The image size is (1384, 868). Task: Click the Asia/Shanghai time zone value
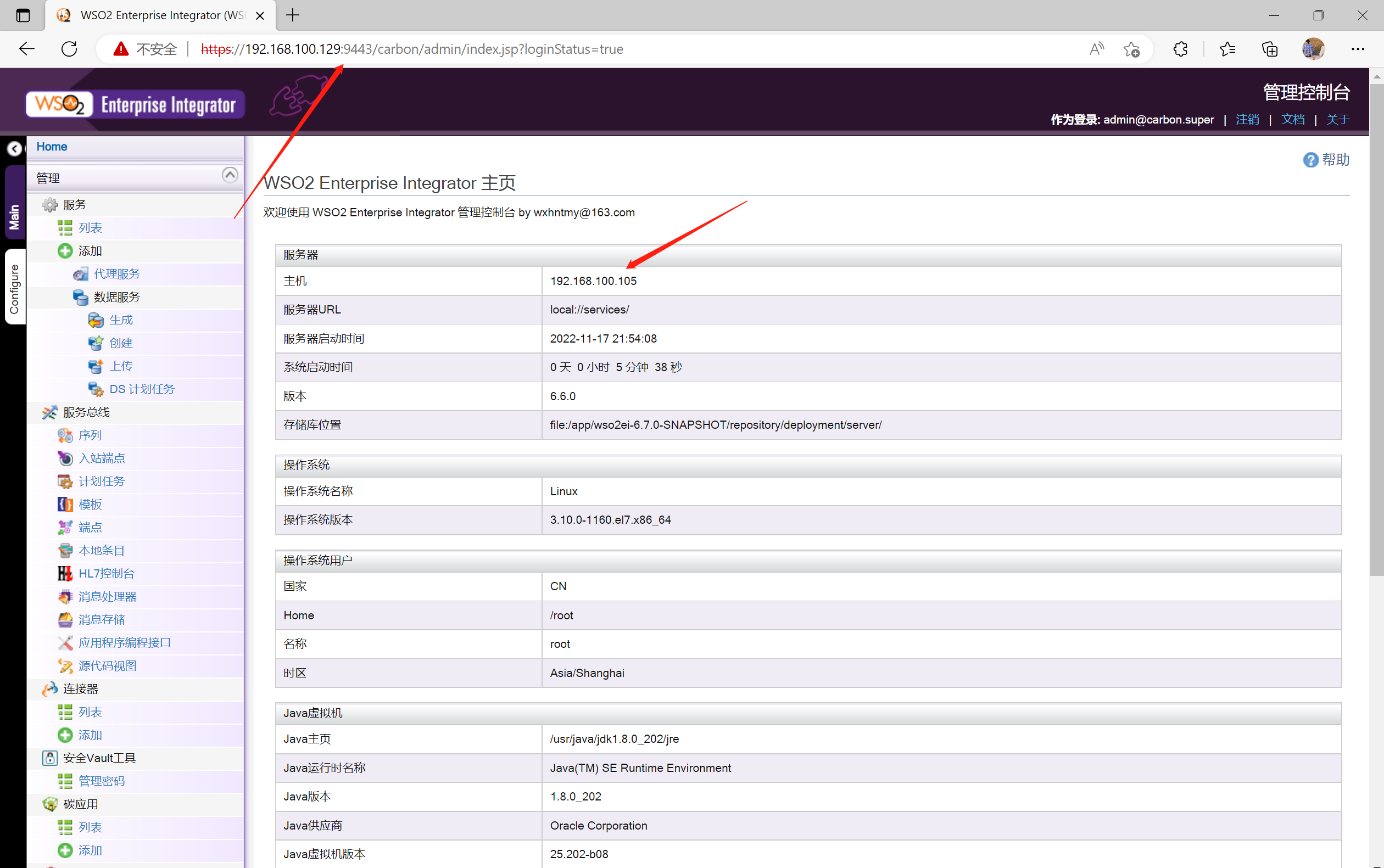[587, 674]
